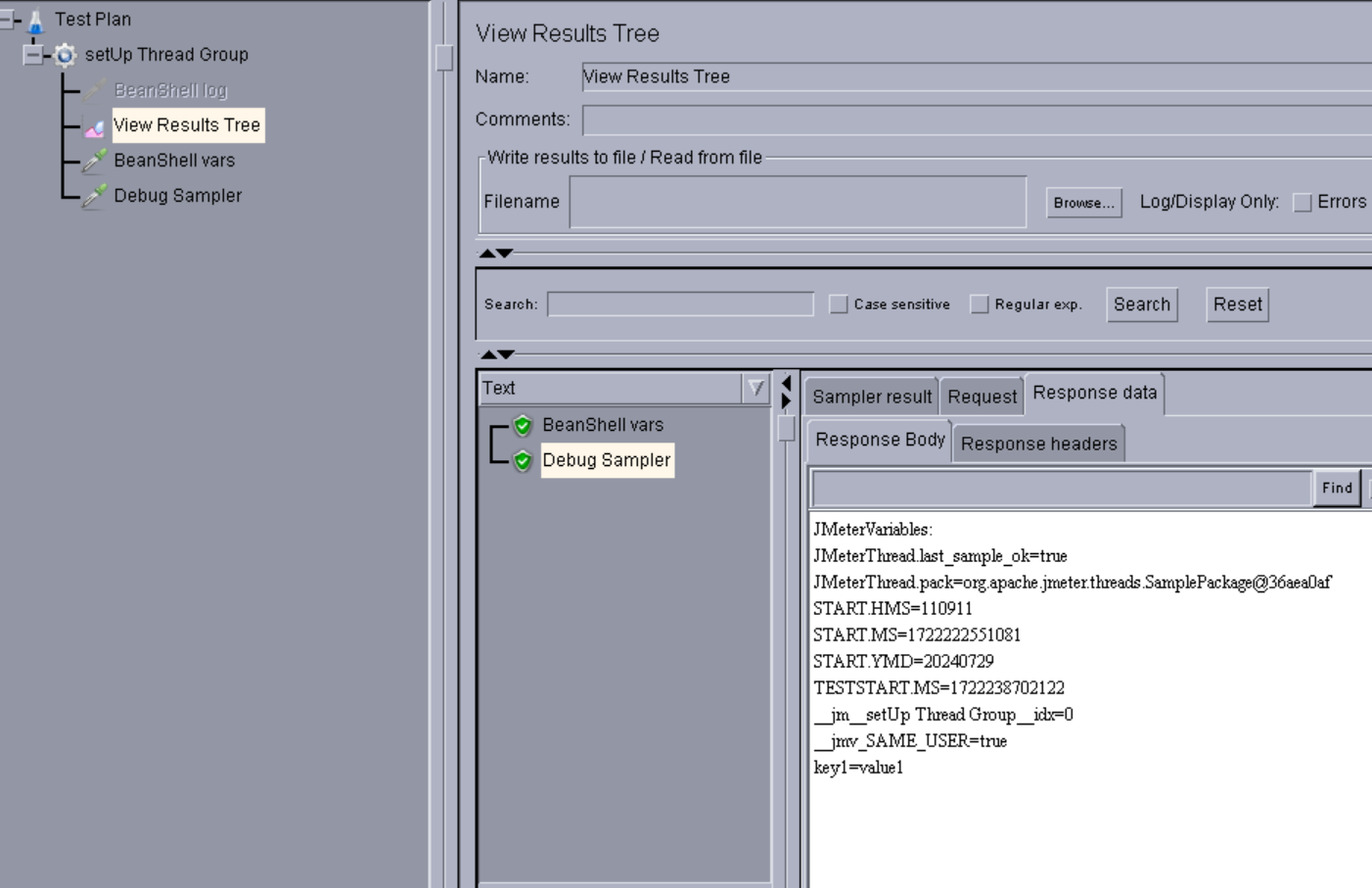Enable the Errors only checkbox
Image resolution: width=1372 pixels, height=888 pixels.
[1303, 203]
